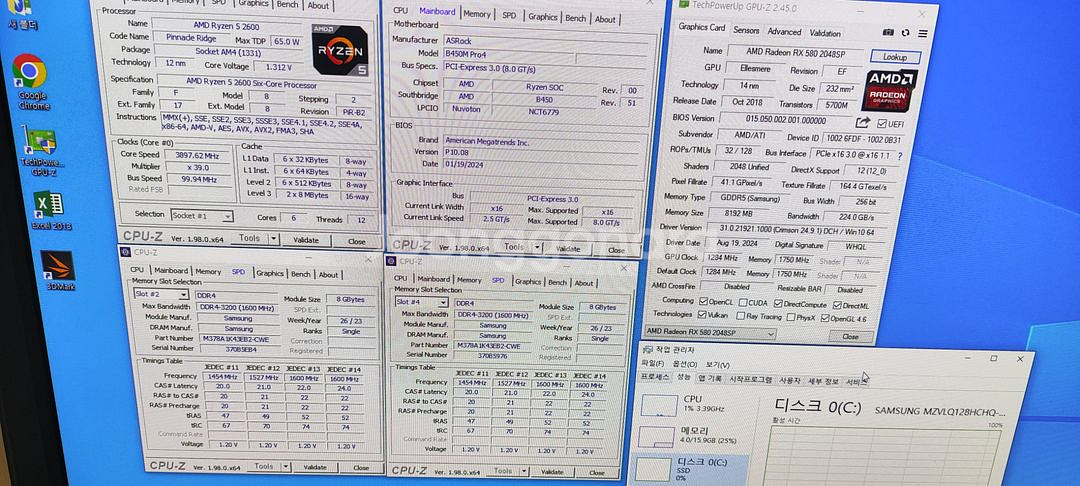Close the Slot #2 CPU-Z window with X

click(x=366, y=260)
